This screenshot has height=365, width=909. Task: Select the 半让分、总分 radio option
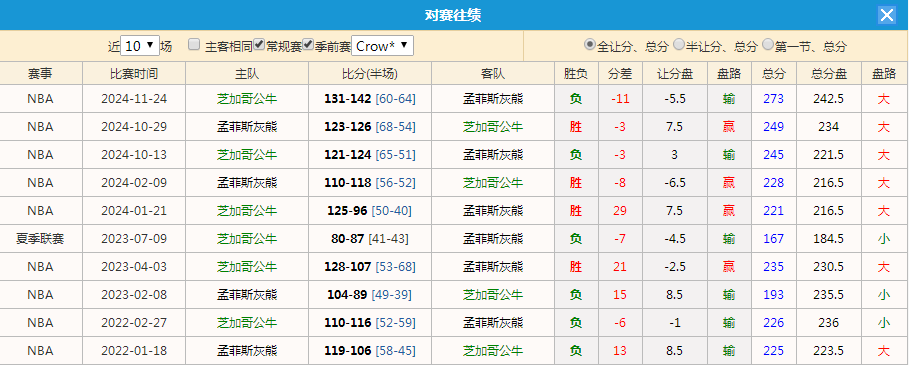[679, 45]
